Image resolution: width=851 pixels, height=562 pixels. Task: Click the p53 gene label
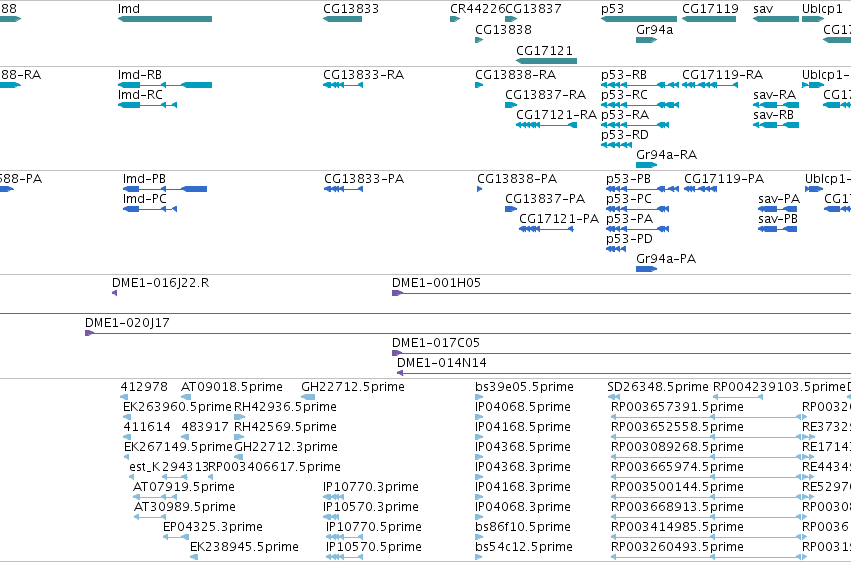(x=612, y=9)
